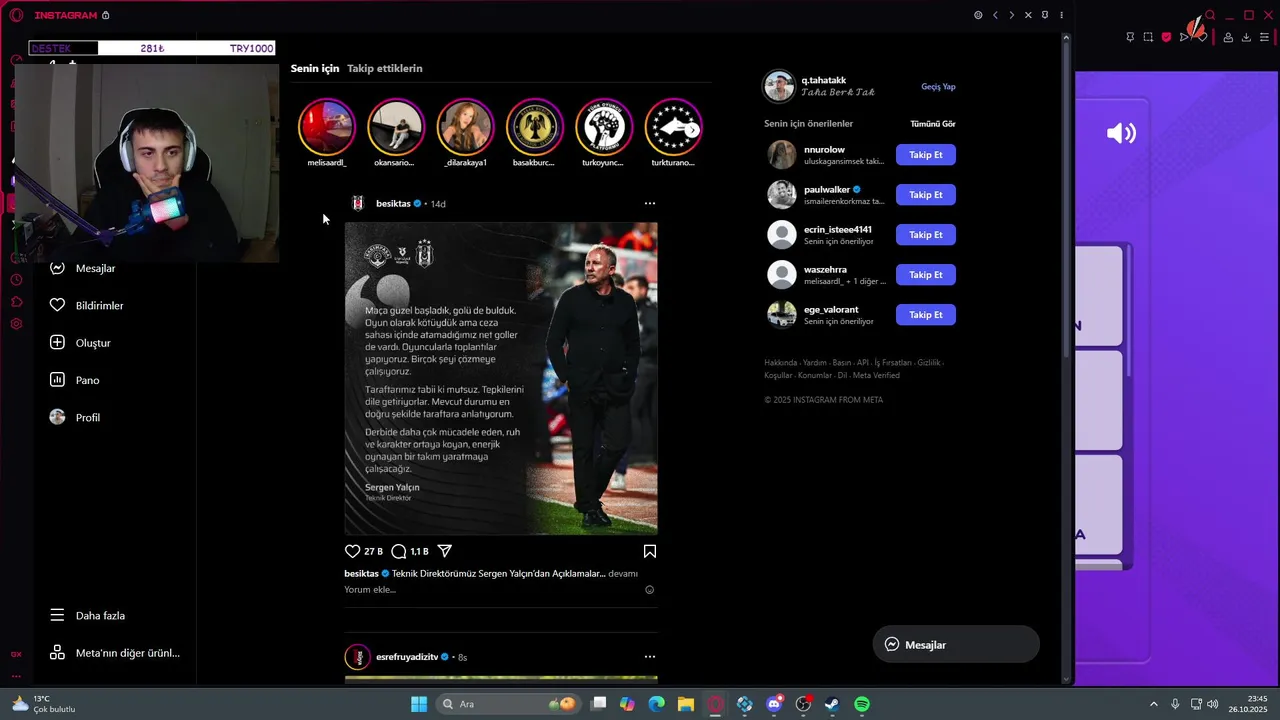Screen dimensions: 1280x720
Task: Click Tümünü Gör suggestions link
Action: coord(933,124)
